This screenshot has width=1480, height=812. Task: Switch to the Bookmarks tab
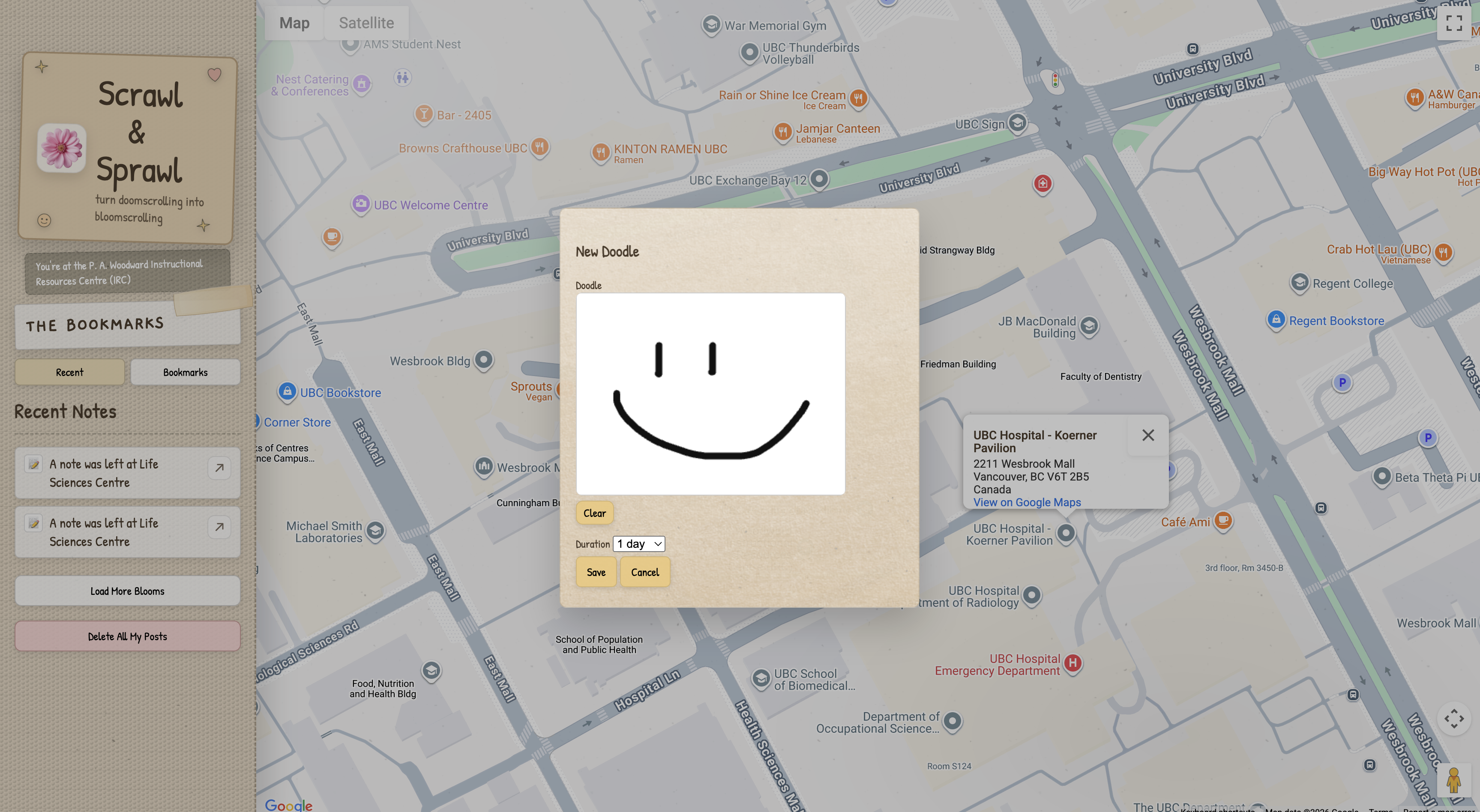coord(185,372)
